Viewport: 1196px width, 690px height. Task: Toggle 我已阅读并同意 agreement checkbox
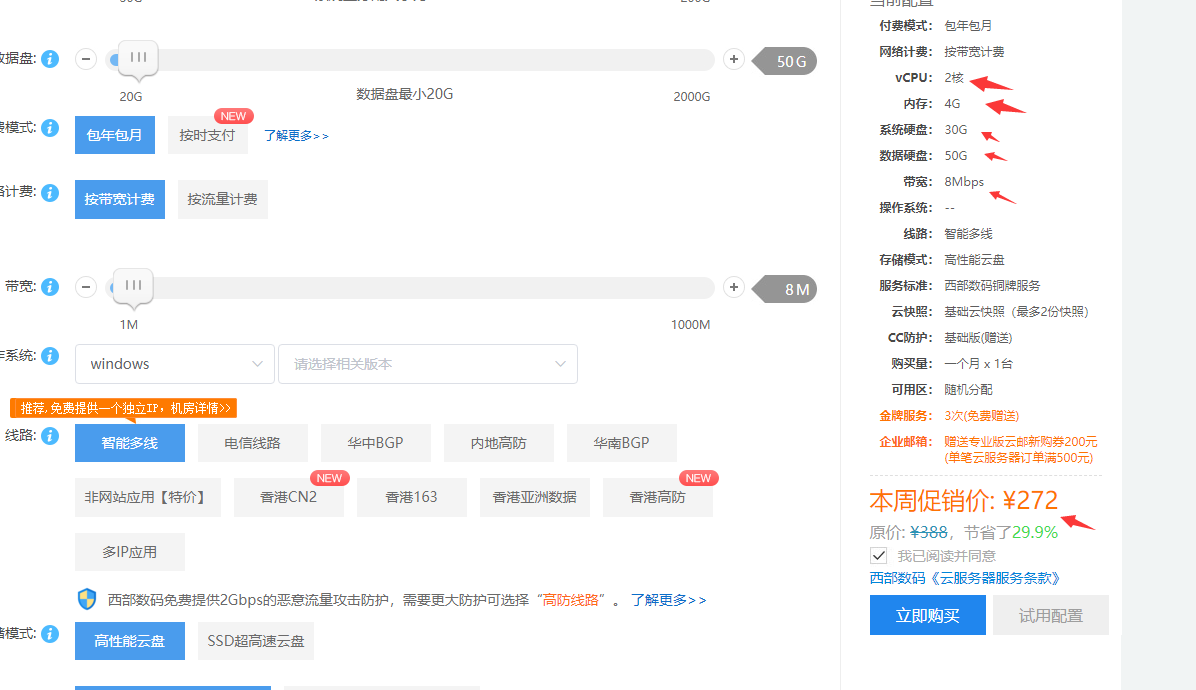coord(879,555)
